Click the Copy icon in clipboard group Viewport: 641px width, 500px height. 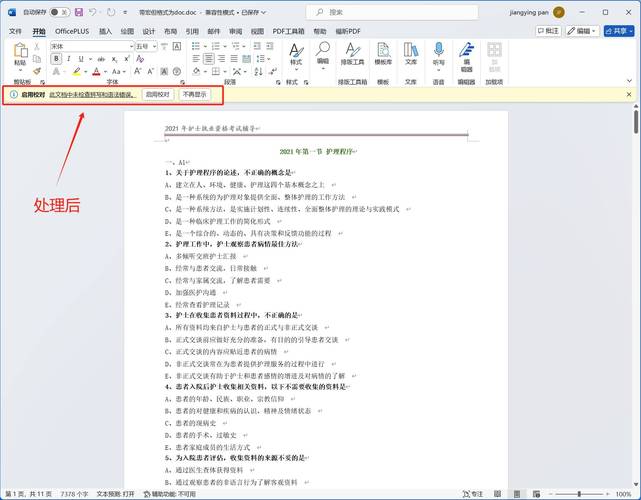(x=37, y=59)
